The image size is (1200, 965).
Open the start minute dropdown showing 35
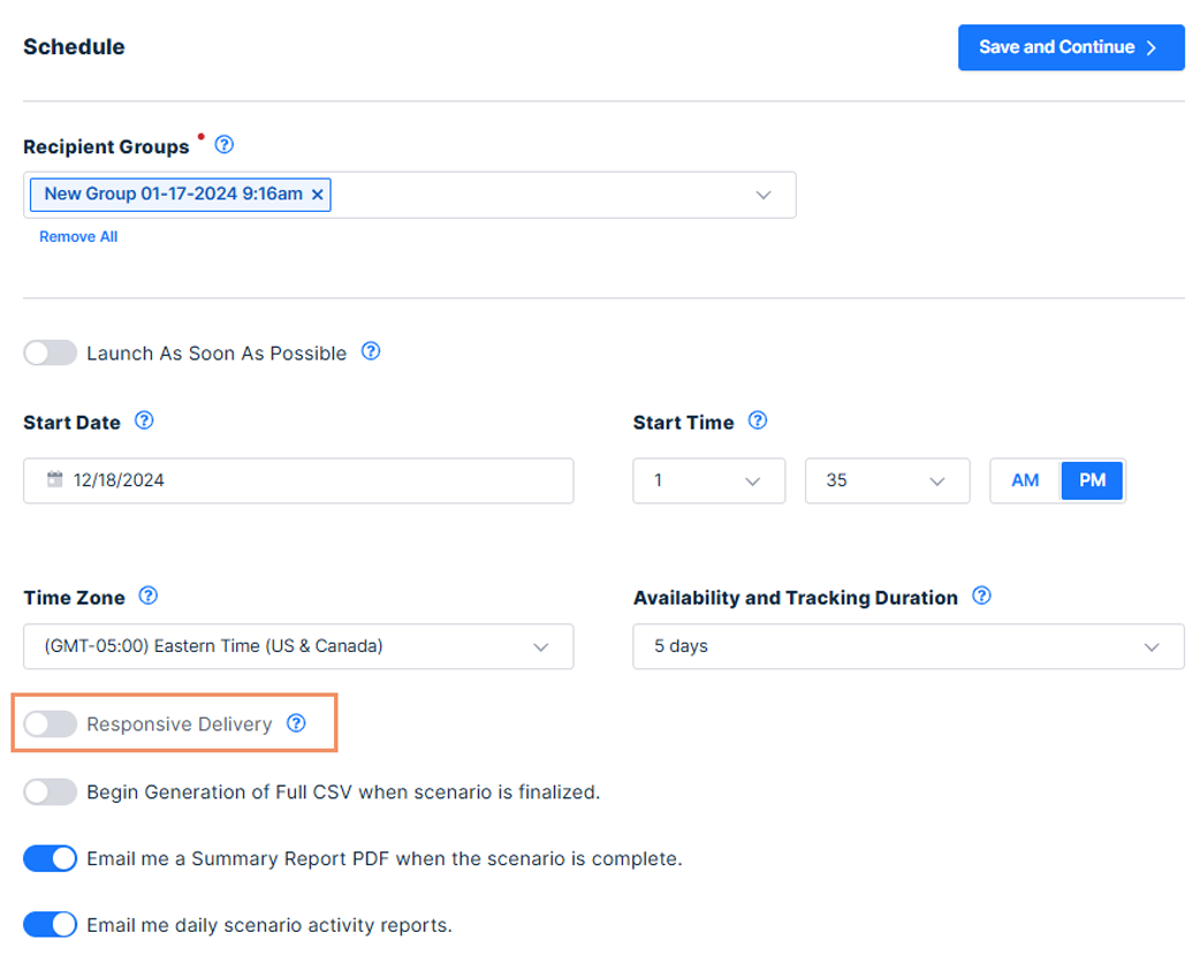[x=887, y=481]
